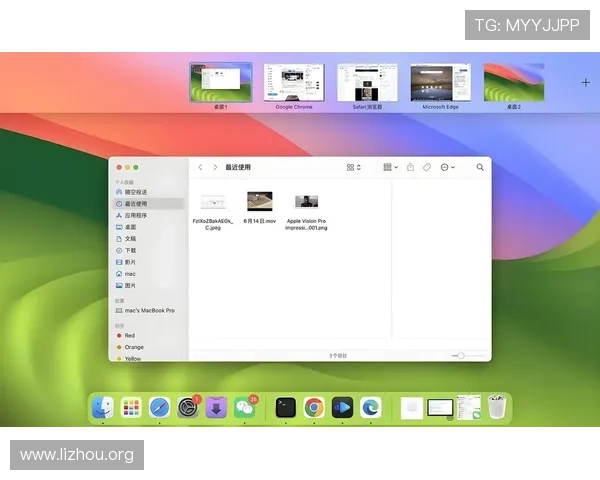Click the icon size slider in Finder

tap(461, 355)
